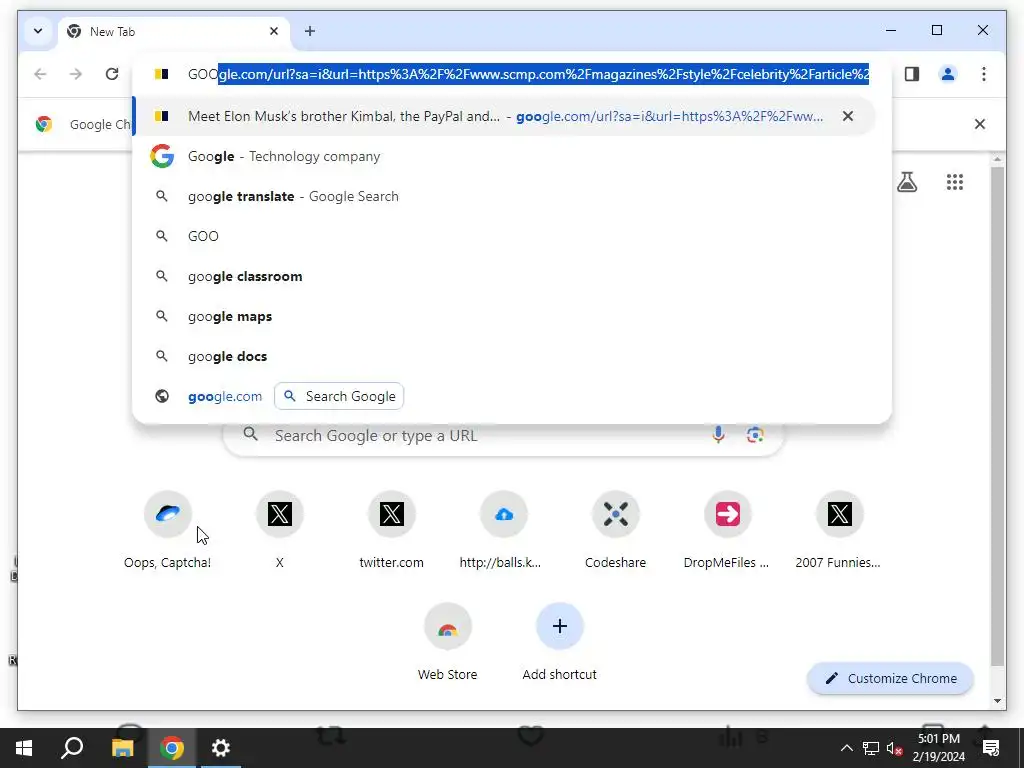Screen dimensions: 1024x768
Task: Open Windows taskbar search
Action: (x=72, y=748)
